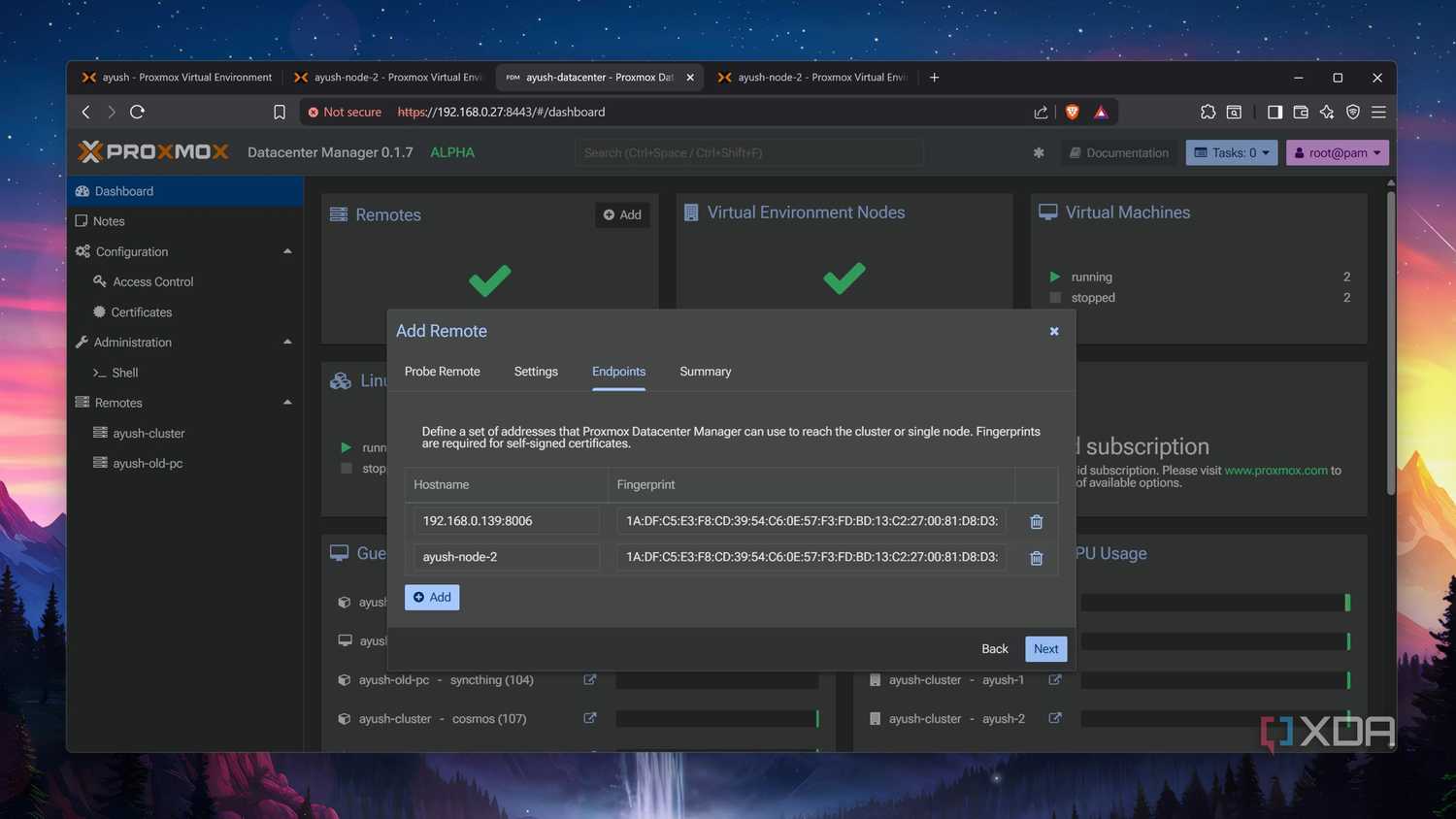1456x819 pixels.
Task: Open external link for ayush-2 node
Action: click(x=1055, y=718)
